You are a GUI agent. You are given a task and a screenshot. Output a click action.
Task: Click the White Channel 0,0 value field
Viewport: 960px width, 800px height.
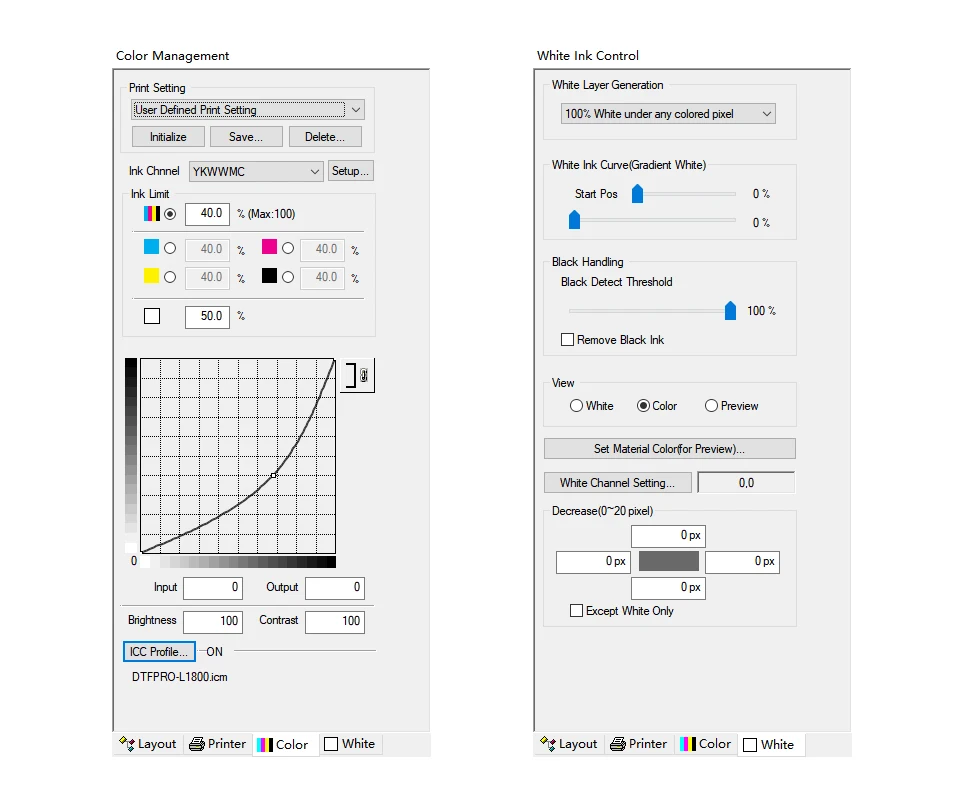tap(746, 483)
